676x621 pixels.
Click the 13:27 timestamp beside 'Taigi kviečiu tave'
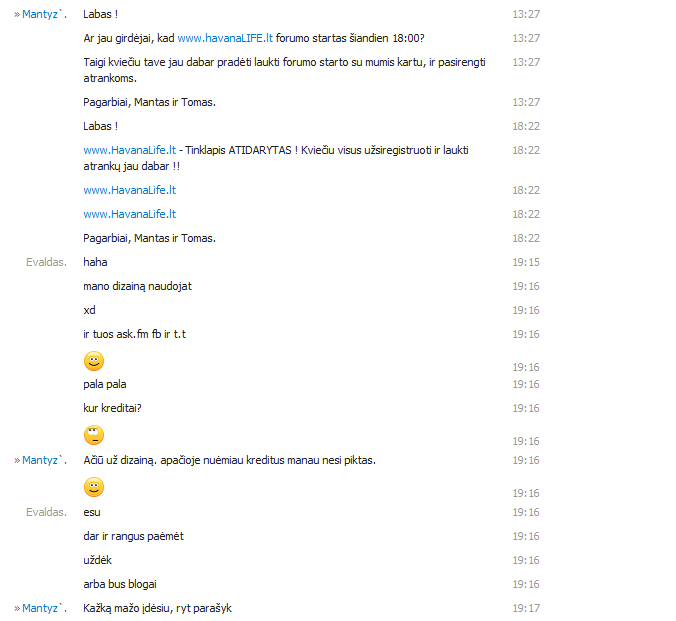point(526,62)
